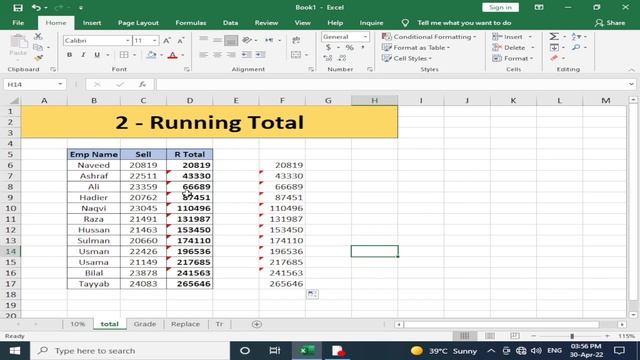Center text horizontally in the cell

pyautogui.click(x=217, y=55)
